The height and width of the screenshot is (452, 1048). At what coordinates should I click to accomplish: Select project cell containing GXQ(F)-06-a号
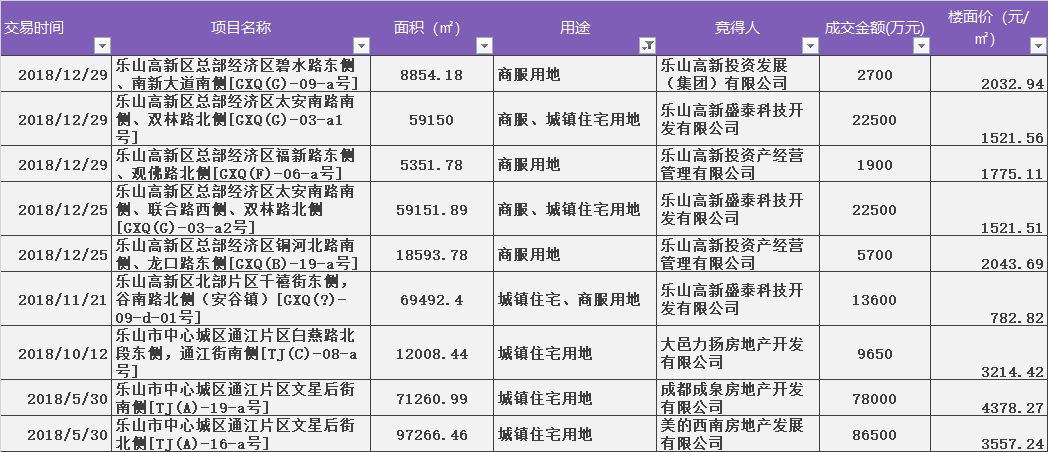pyautogui.click(x=241, y=164)
